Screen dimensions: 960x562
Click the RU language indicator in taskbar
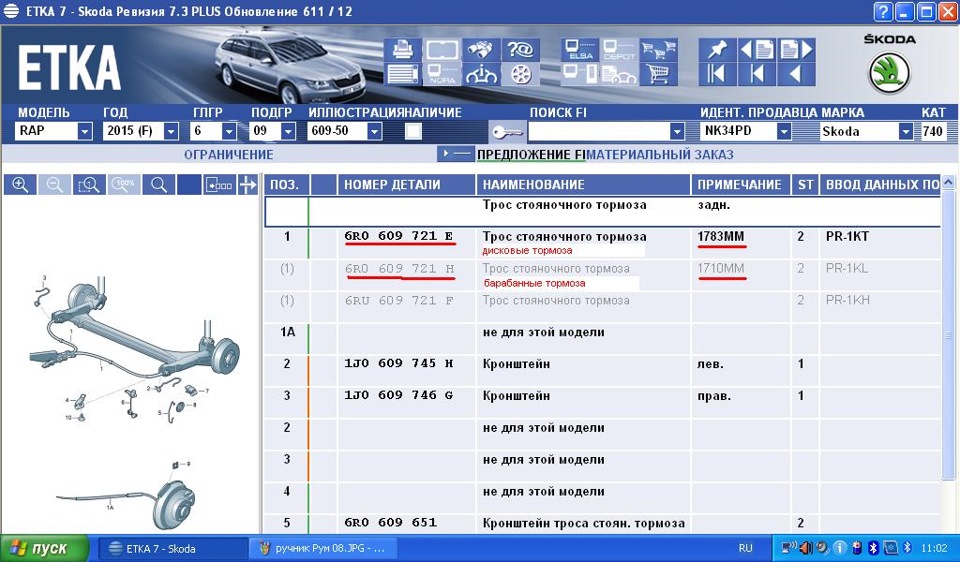745,549
